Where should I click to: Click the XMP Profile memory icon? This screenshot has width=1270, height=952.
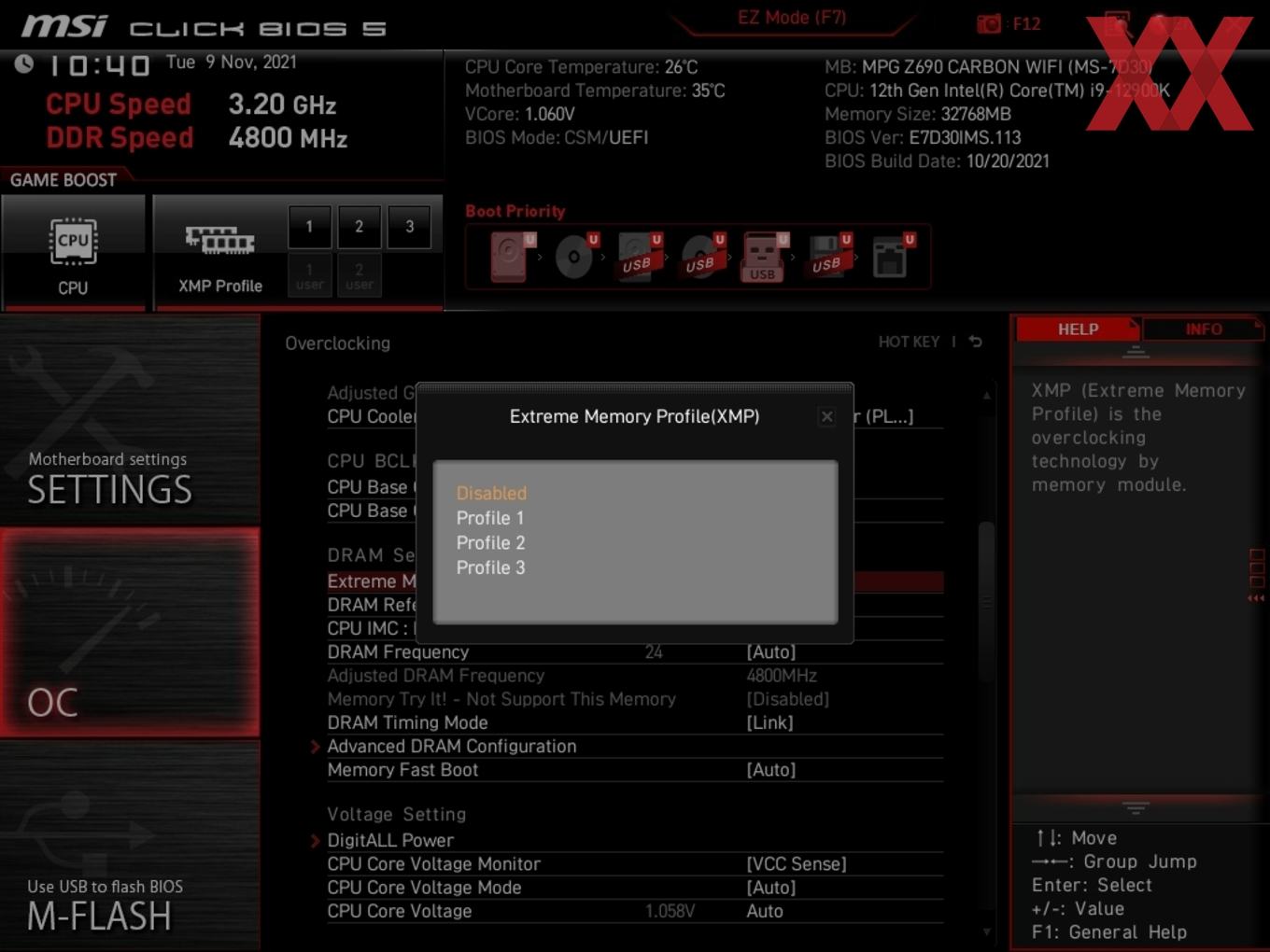tap(219, 241)
